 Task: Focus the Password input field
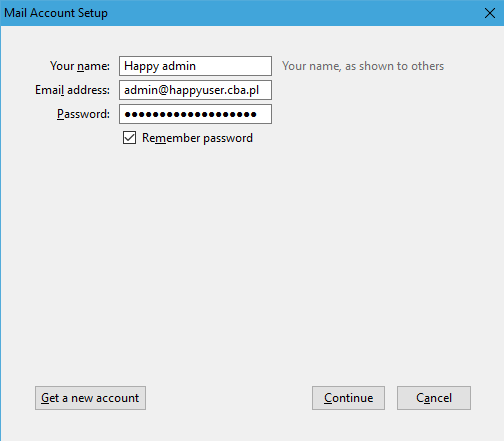point(195,114)
